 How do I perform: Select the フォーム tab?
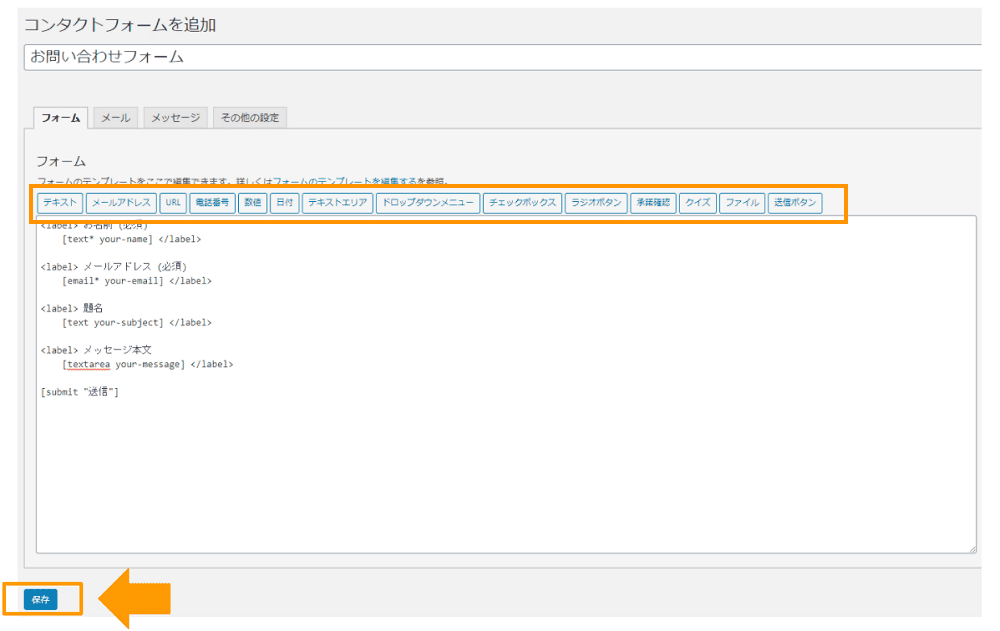coord(61,118)
